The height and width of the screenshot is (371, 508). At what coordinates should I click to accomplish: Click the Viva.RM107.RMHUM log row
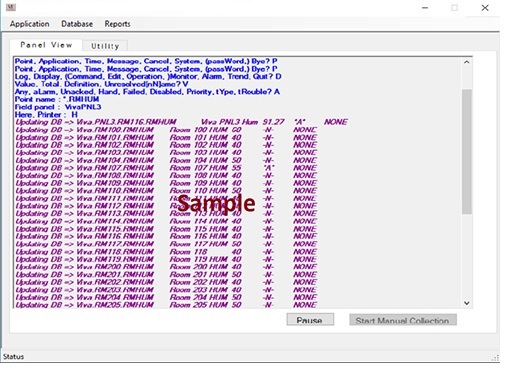(x=166, y=168)
